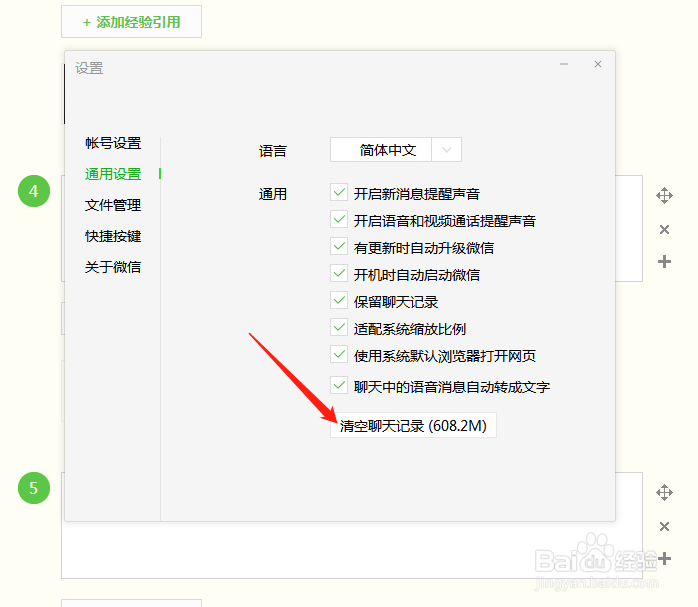Toggle 保留聊天记录 checkbox
This screenshot has width=698, height=607.
(x=339, y=300)
